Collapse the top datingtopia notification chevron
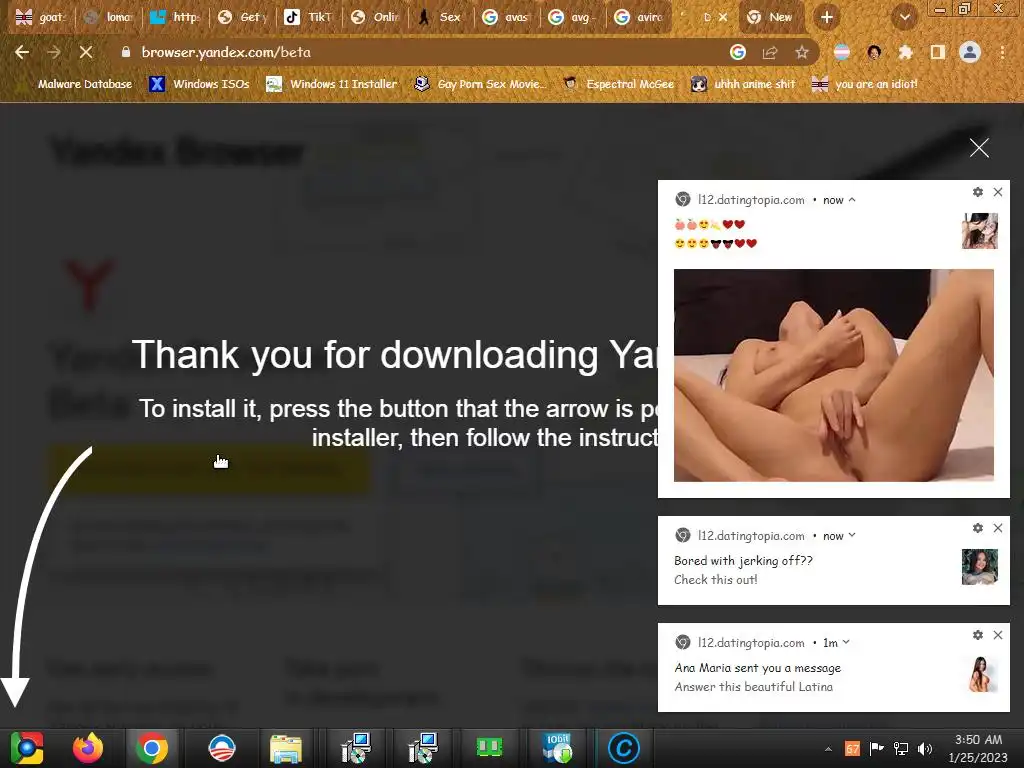1024x768 pixels. tap(852, 200)
